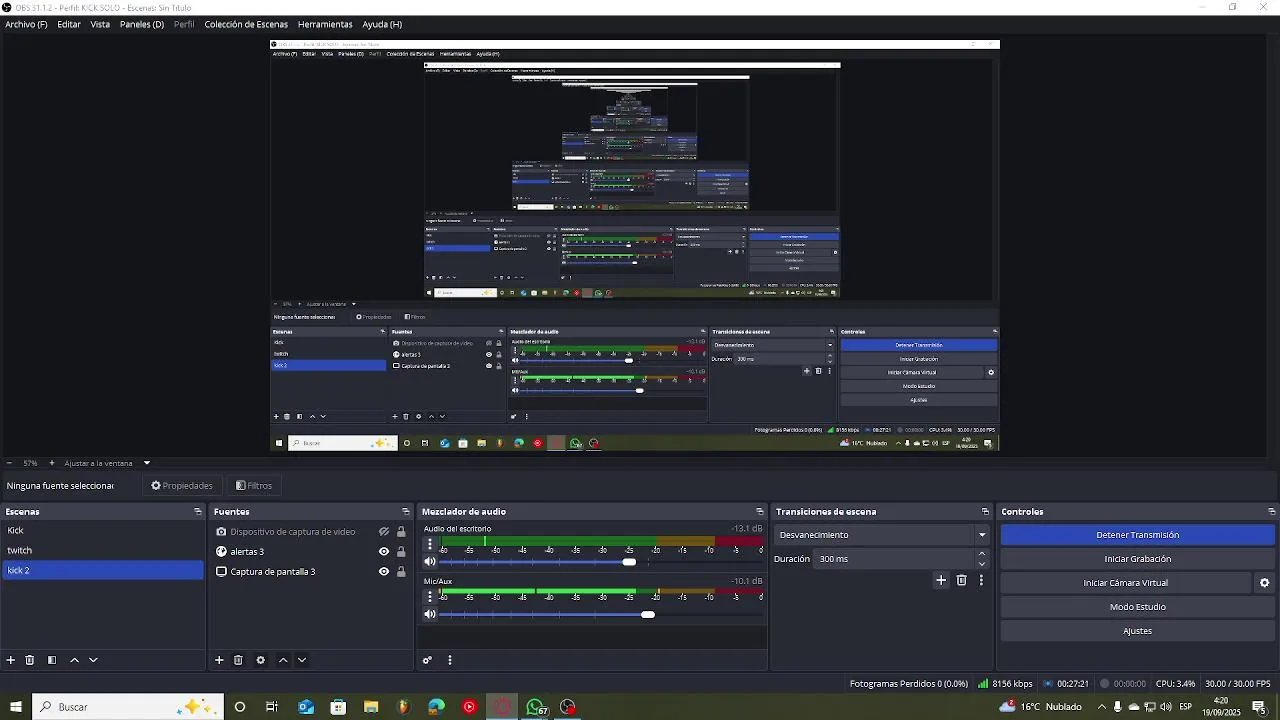Remove selected scene with trash icon

coord(30,660)
